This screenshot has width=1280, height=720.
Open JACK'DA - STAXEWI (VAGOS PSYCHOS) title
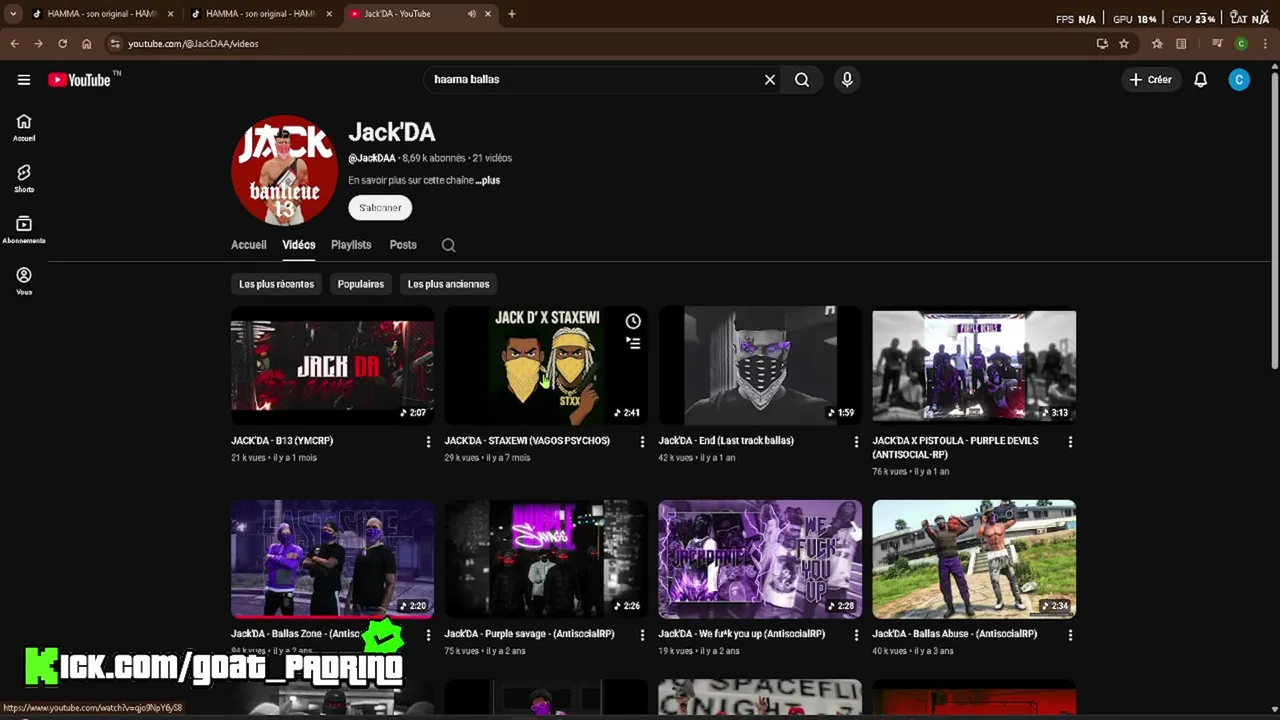pyautogui.click(x=527, y=441)
